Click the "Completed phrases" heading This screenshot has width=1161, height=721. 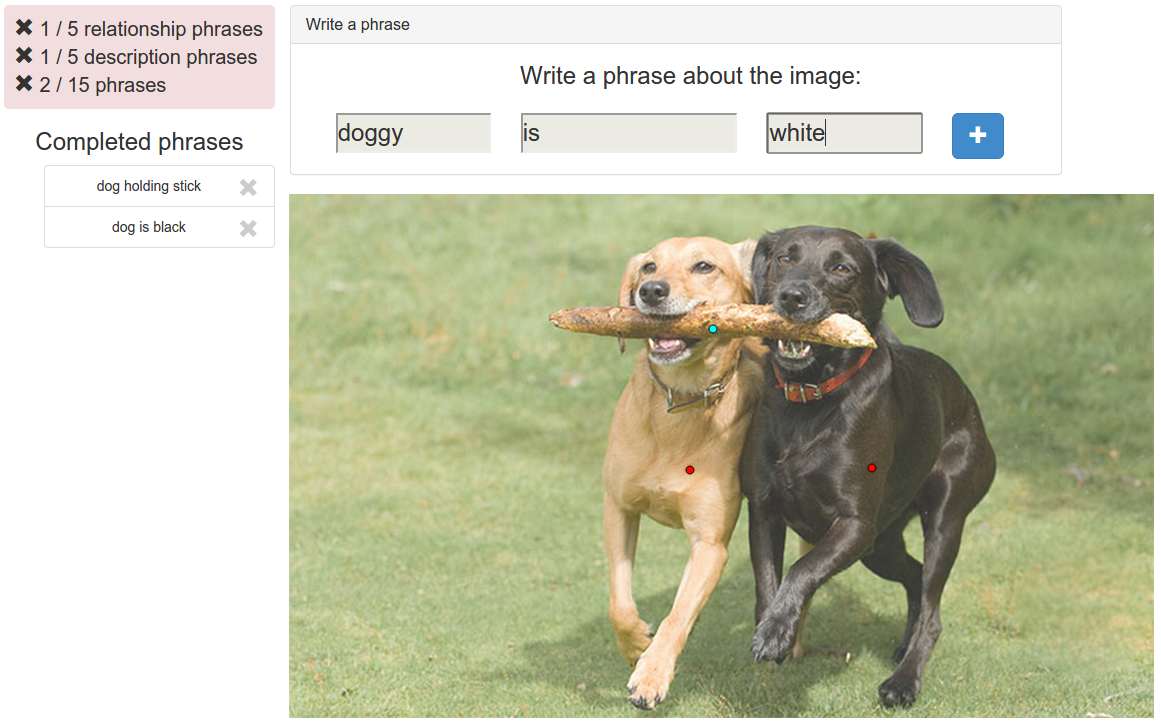(x=139, y=142)
